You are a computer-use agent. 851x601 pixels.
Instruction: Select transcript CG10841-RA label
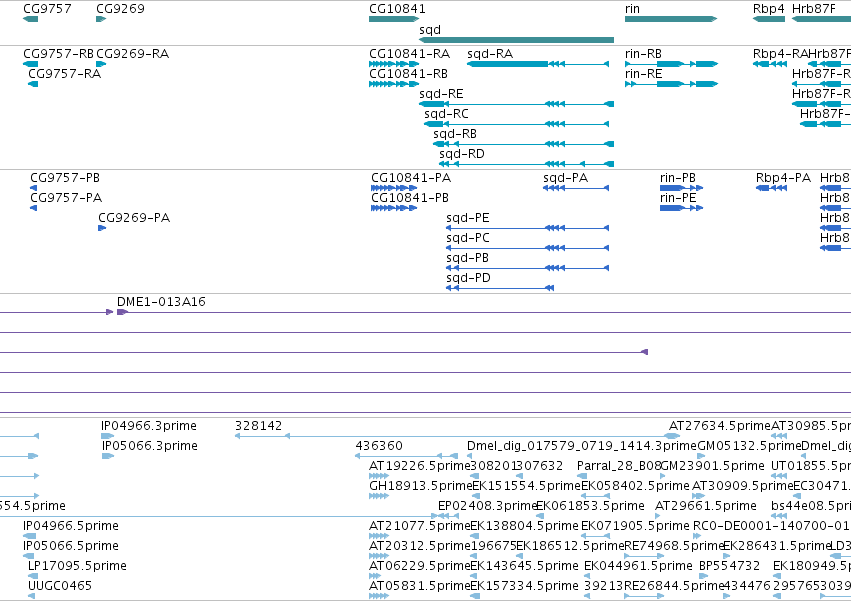tap(409, 54)
